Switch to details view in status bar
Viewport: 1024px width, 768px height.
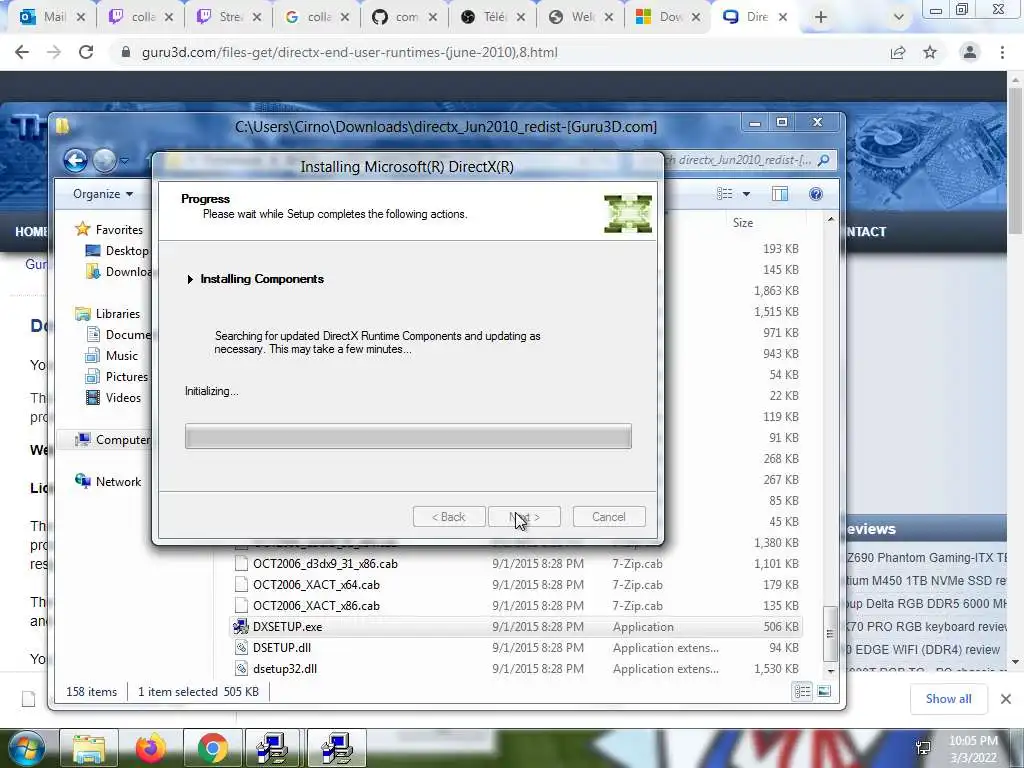pos(803,692)
